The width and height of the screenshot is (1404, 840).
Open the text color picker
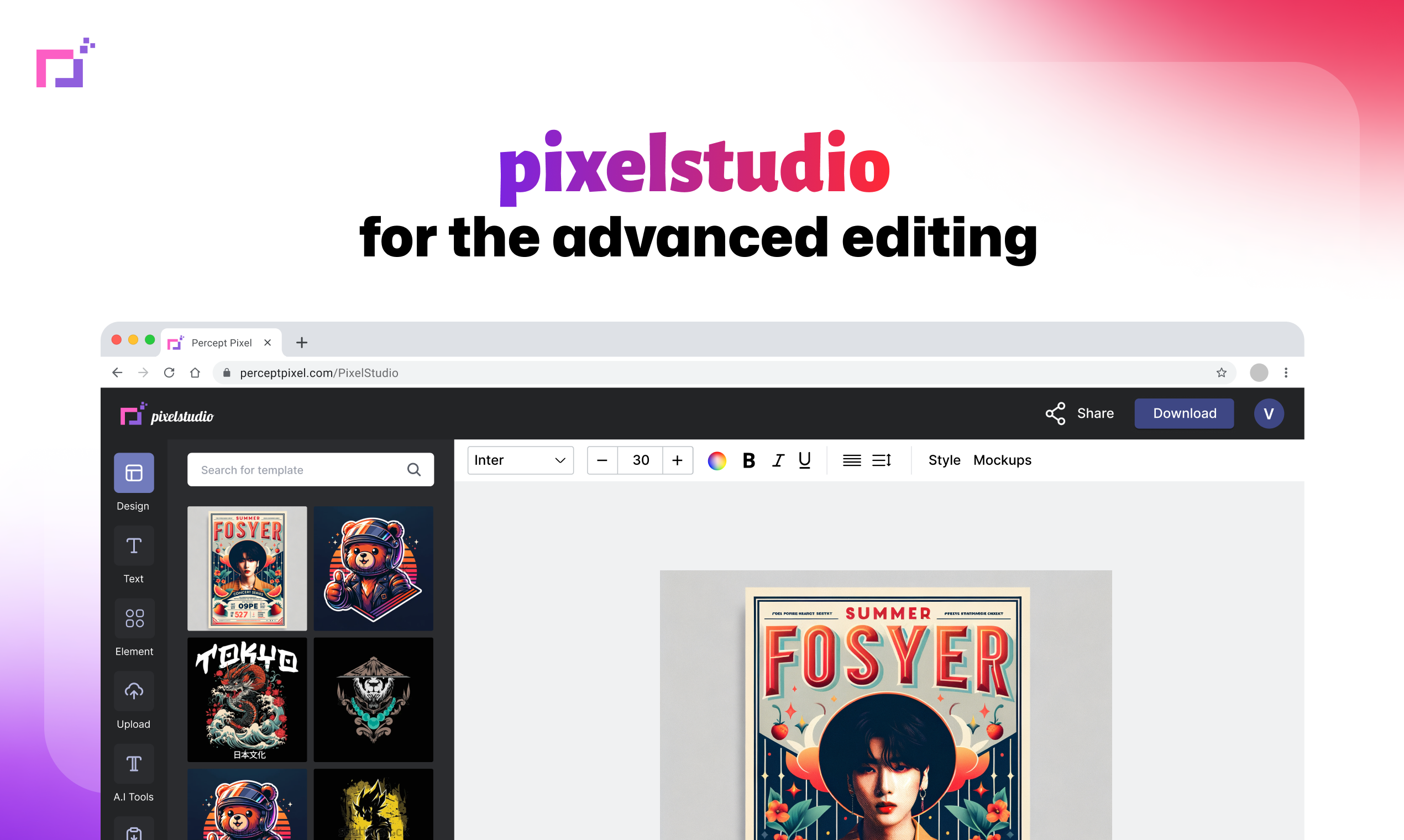click(x=717, y=460)
